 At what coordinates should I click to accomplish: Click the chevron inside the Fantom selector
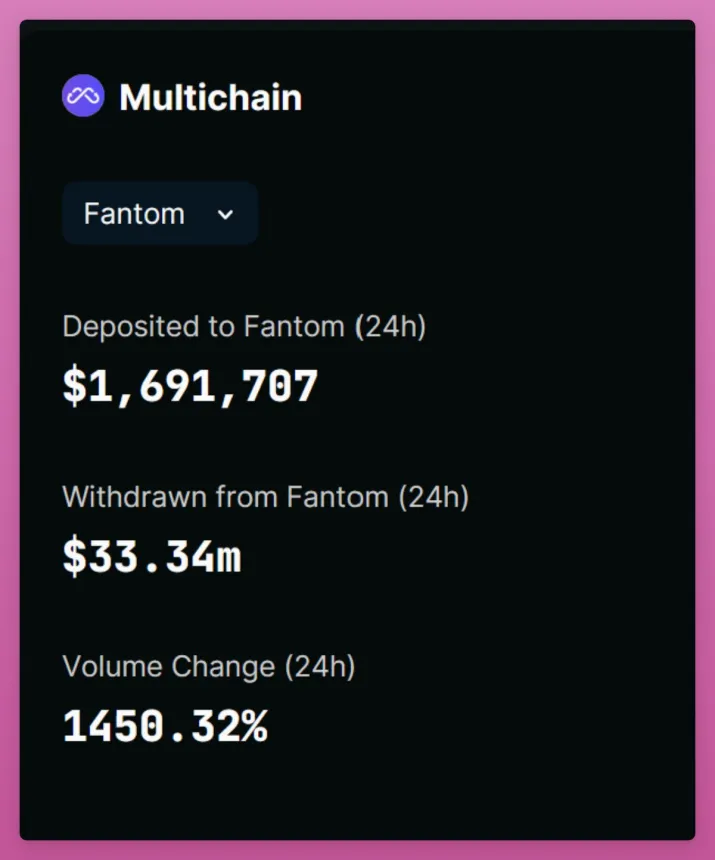point(226,214)
